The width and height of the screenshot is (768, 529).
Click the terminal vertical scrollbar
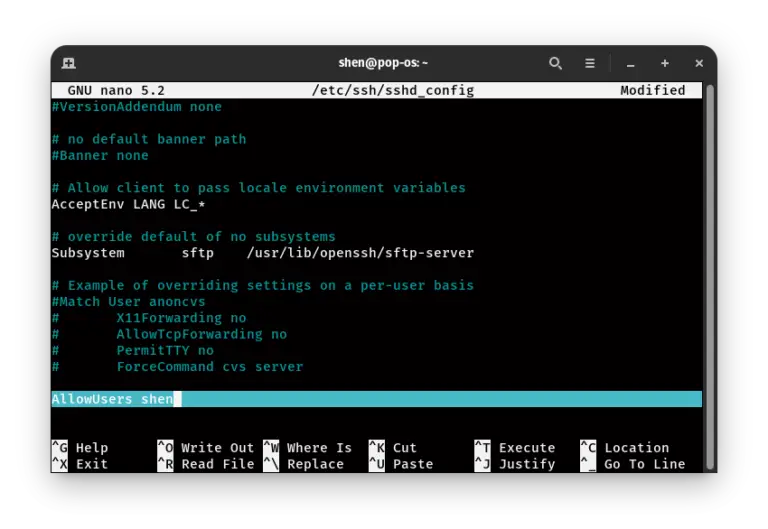click(x=710, y=278)
